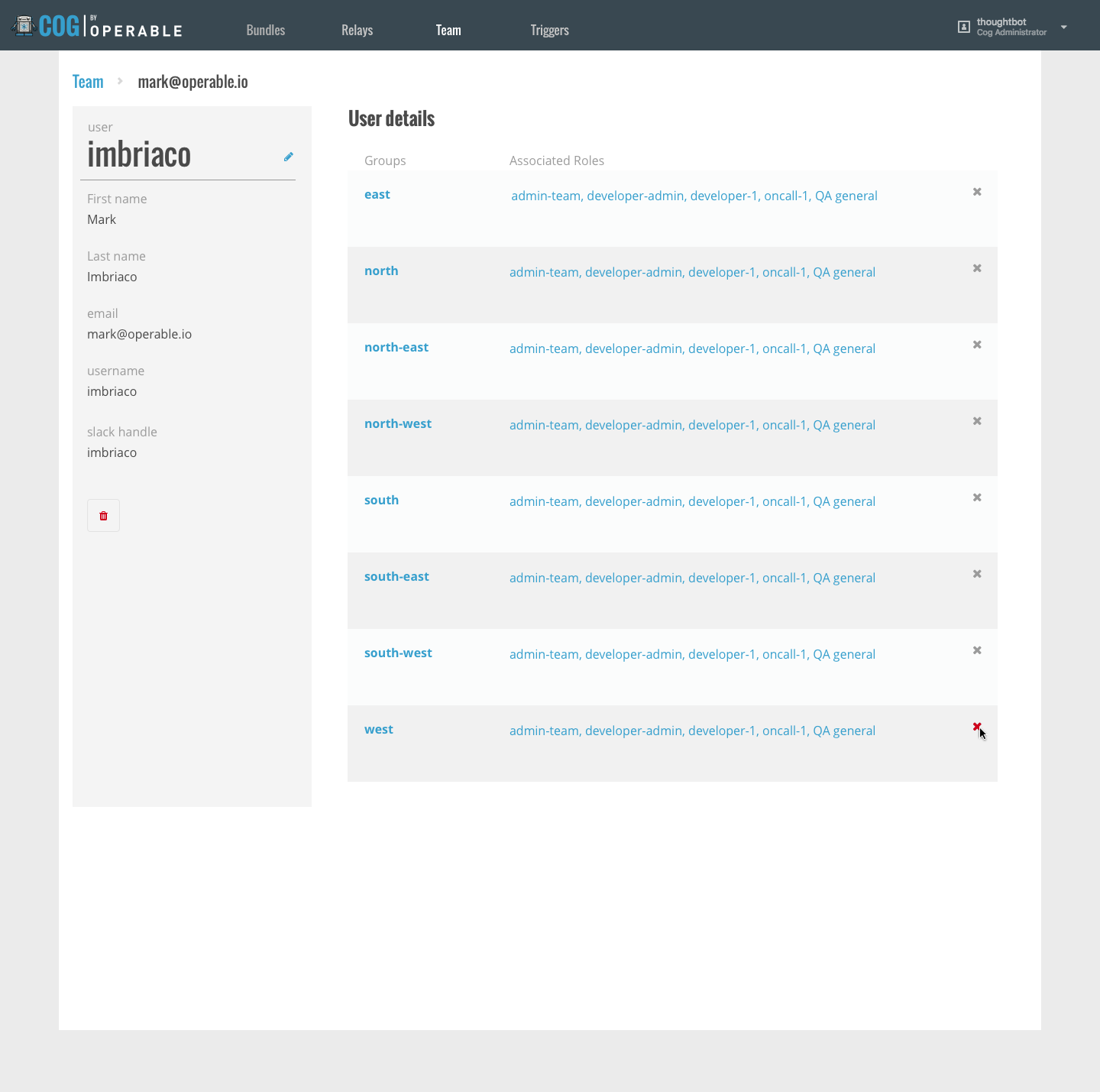Click the thoughtbot profile avatar icon
The height and width of the screenshot is (1092, 1100).
point(963,27)
